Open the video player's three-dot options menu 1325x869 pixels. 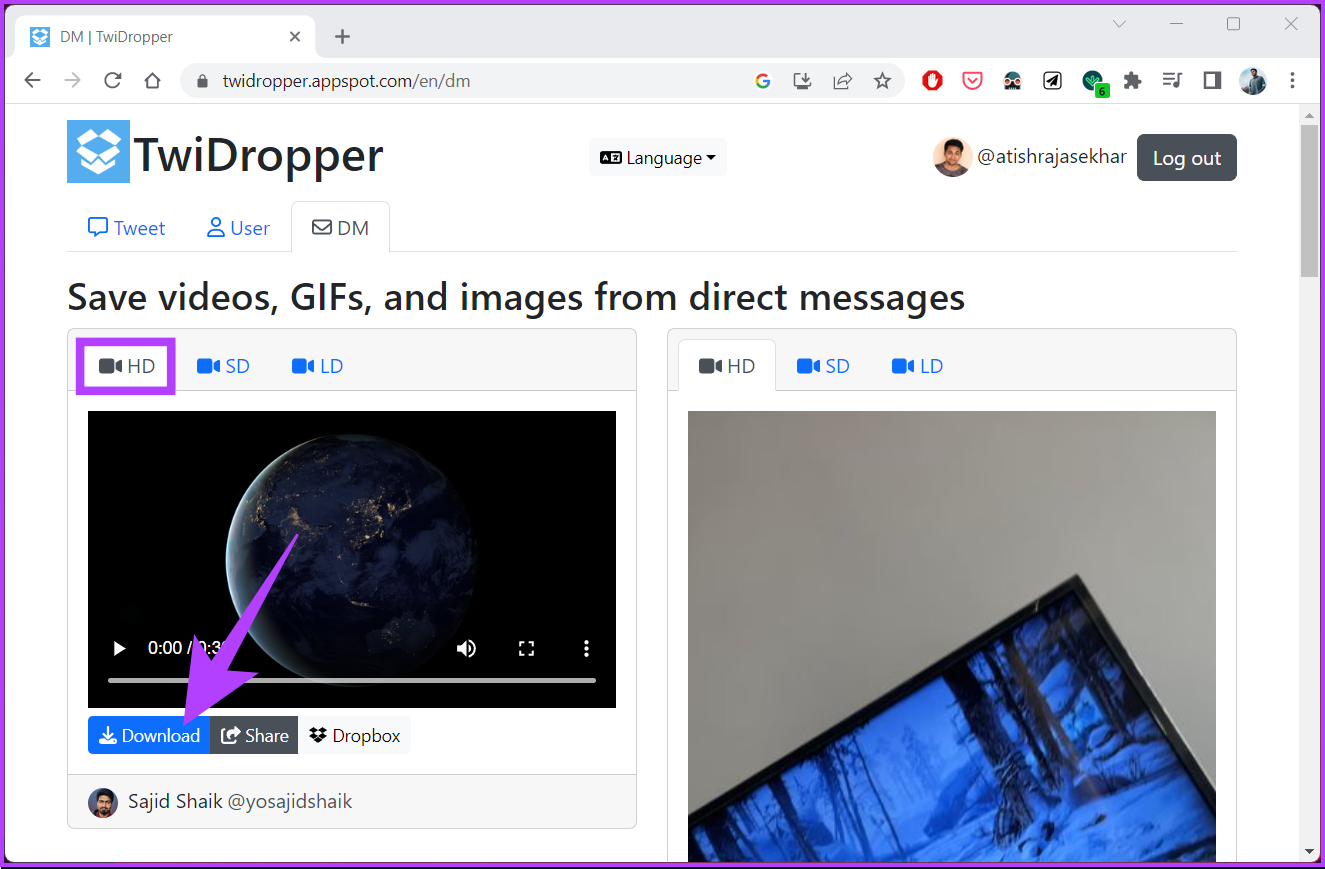pos(586,648)
